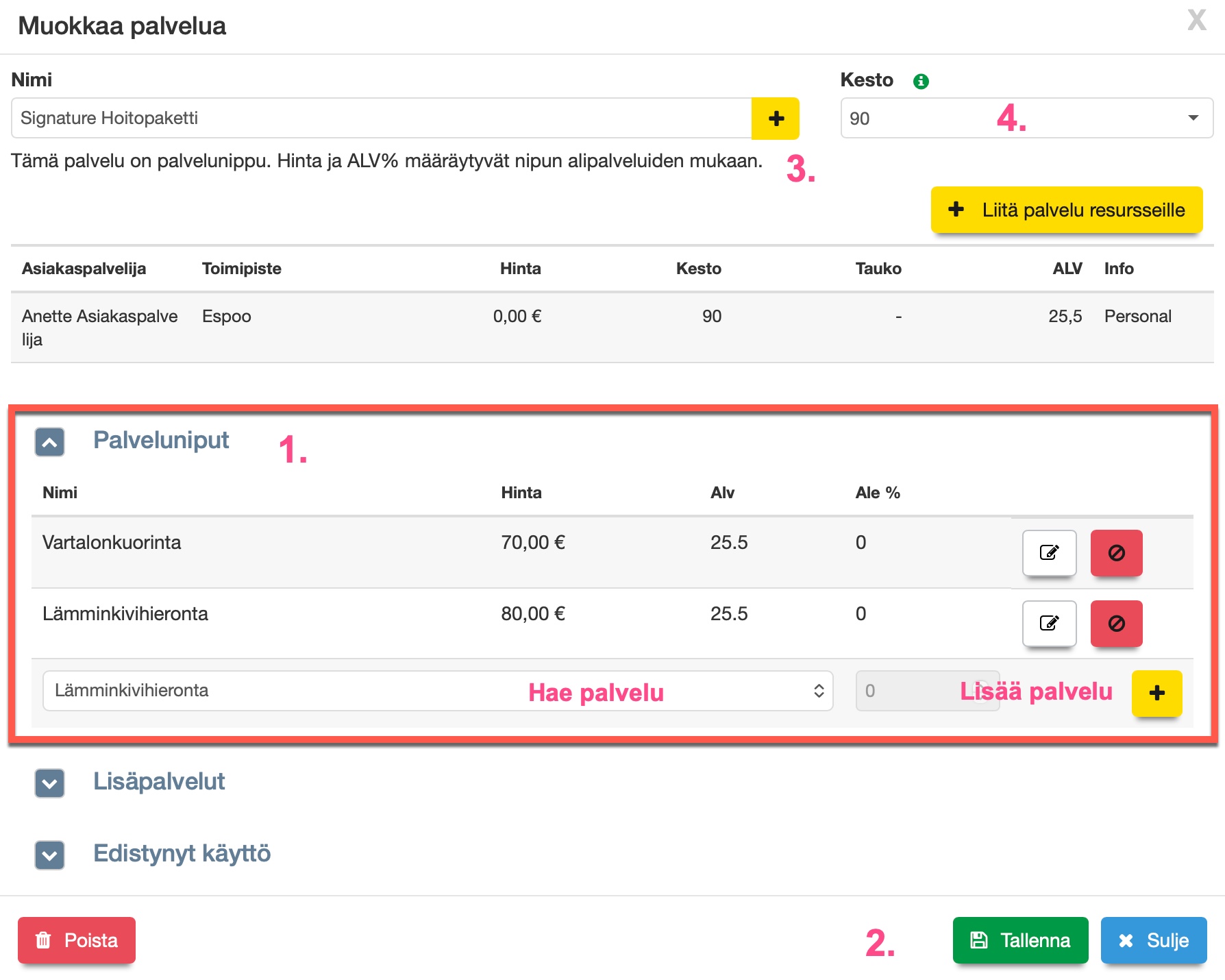Click the yellow plus next to the Nimi field
The width and height of the screenshot is (1225, 980).
pyautogui.click(x=775, y=119)
